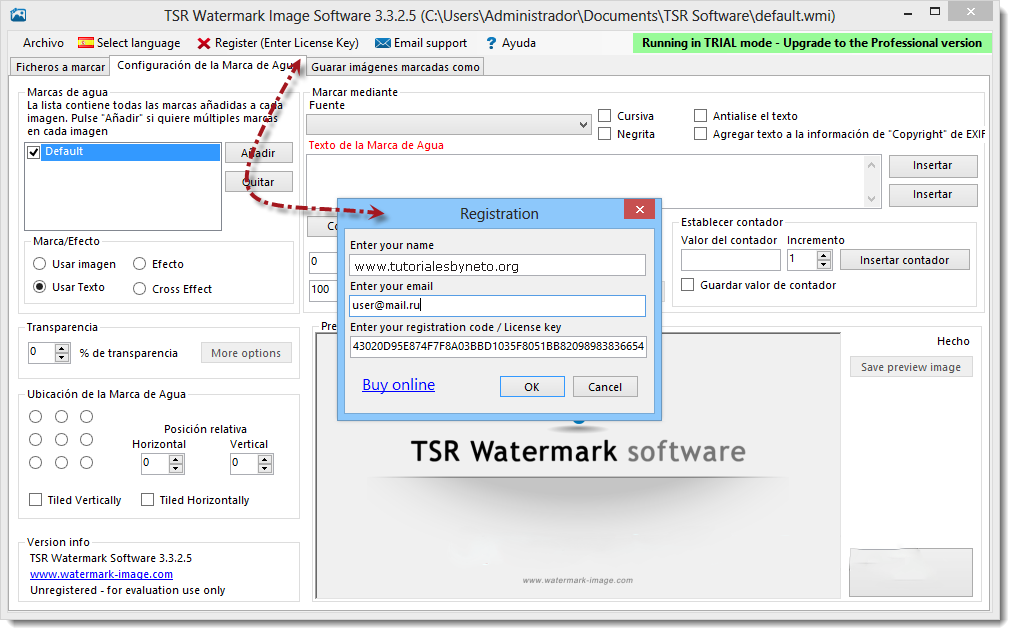Increase the Incremento counter value
1015x635 pixels.
pyautogui.click(x=824, y=256)
